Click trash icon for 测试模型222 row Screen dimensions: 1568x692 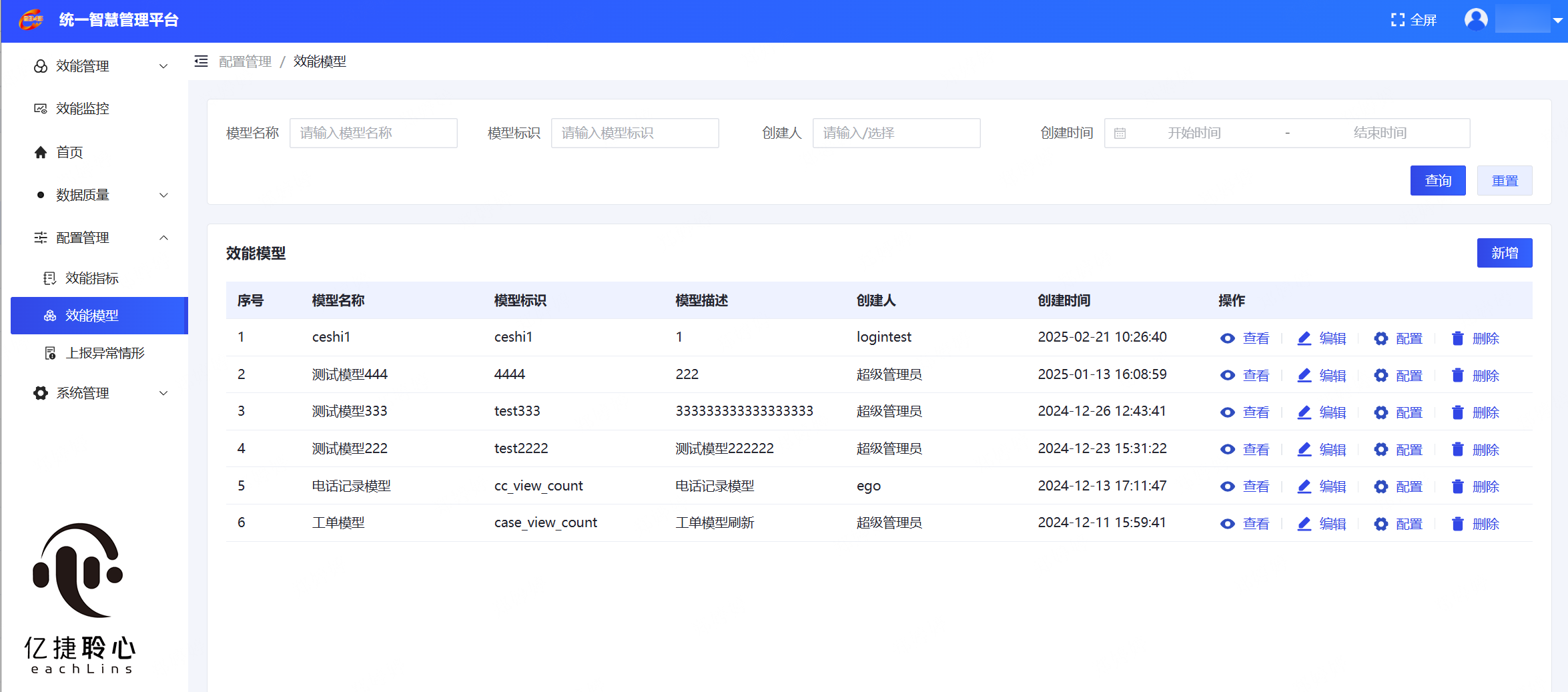tap(1458, 449)
